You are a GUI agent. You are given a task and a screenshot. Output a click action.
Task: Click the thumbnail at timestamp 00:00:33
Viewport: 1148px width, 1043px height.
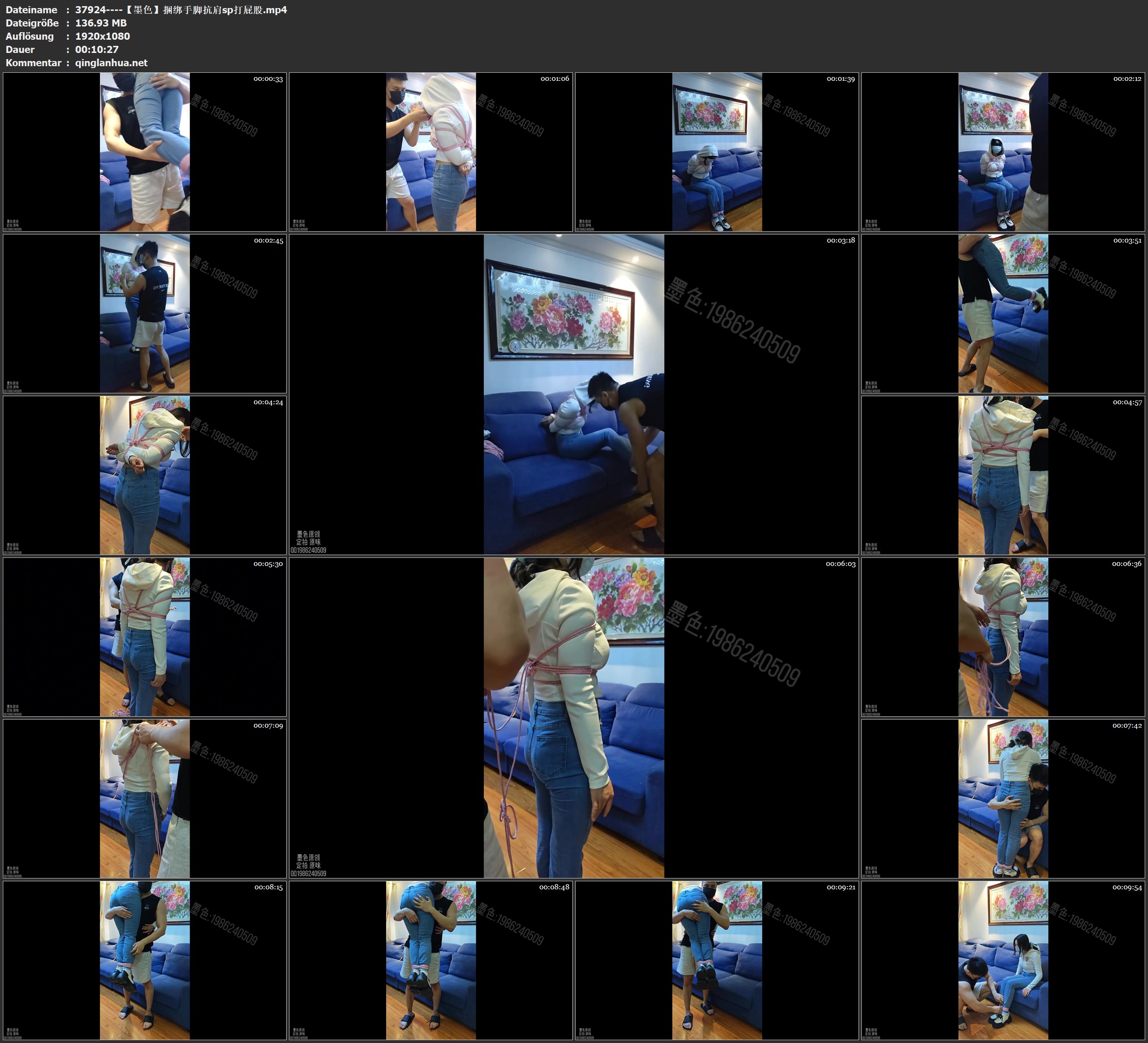point(145,151)
